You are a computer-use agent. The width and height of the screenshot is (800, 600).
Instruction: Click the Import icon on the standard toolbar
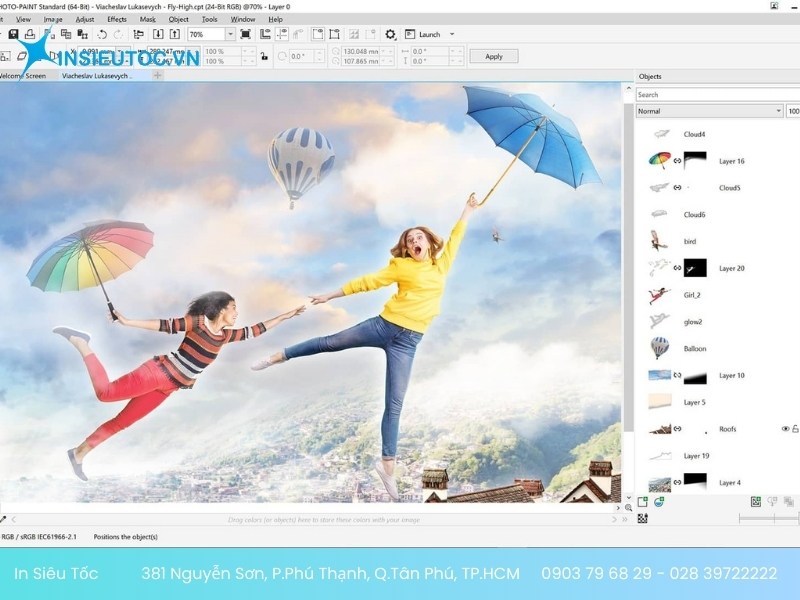[158, 32]
